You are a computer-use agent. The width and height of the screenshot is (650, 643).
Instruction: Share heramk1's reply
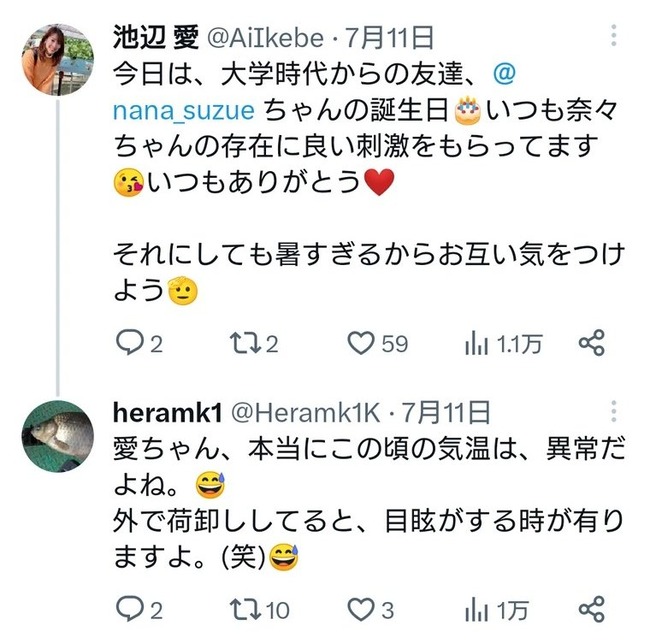(592, 609)
